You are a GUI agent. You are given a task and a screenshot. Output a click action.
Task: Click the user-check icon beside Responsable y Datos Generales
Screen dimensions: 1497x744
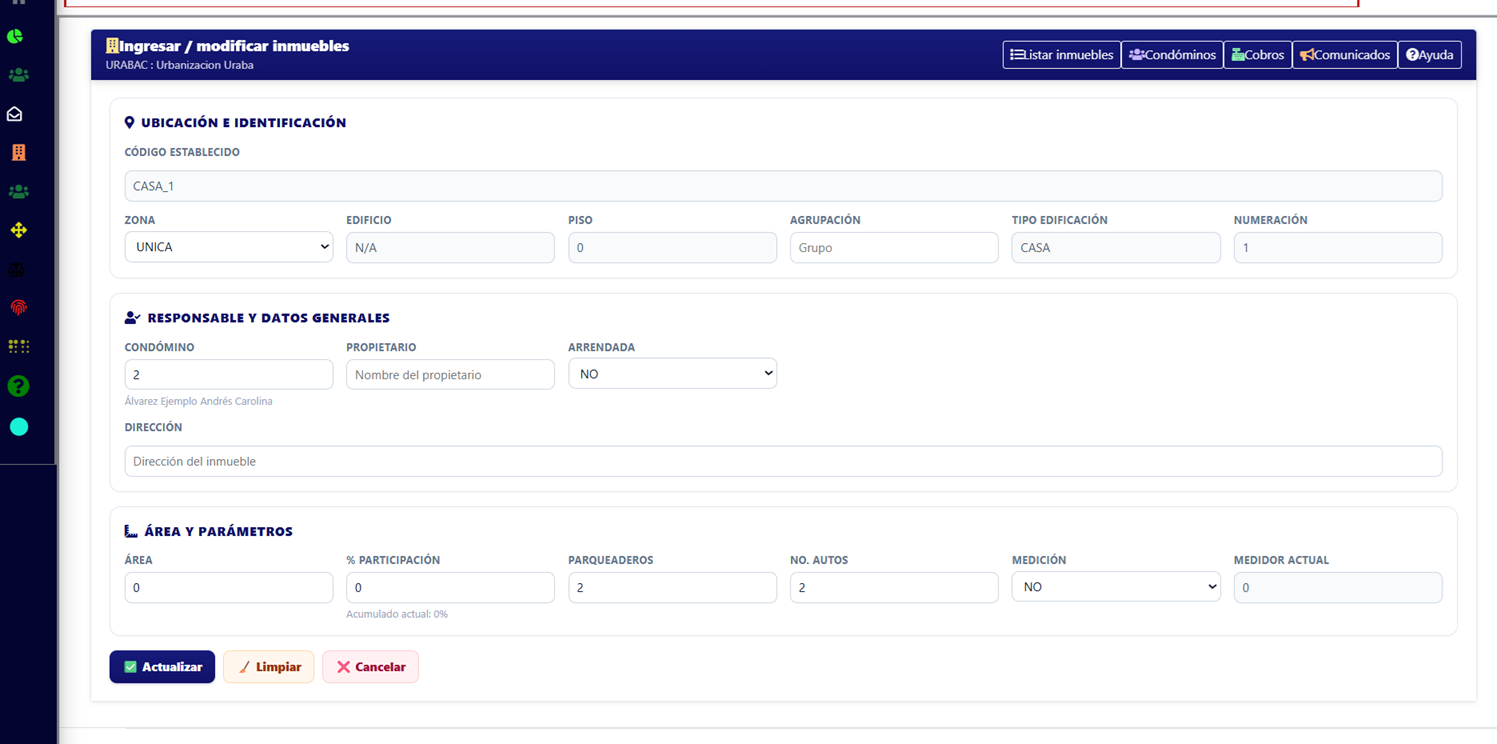point(132,318)
